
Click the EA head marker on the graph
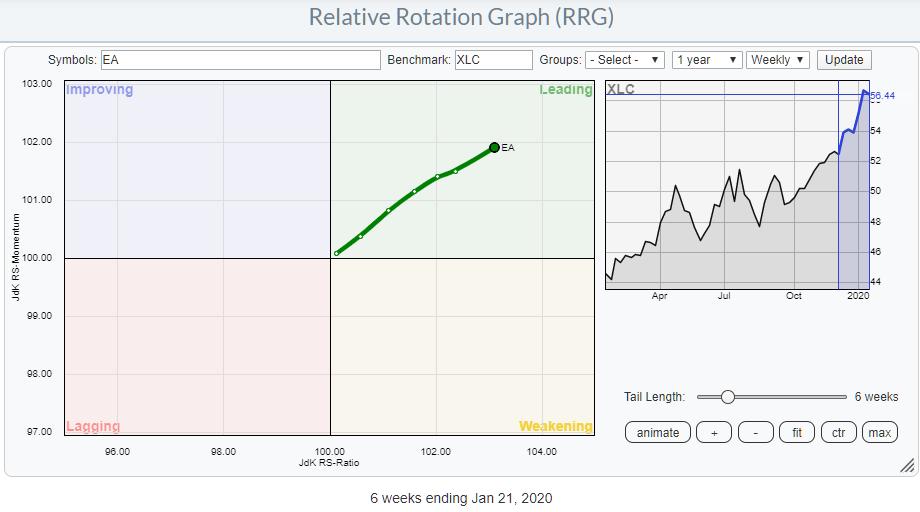tap(494, 147)
